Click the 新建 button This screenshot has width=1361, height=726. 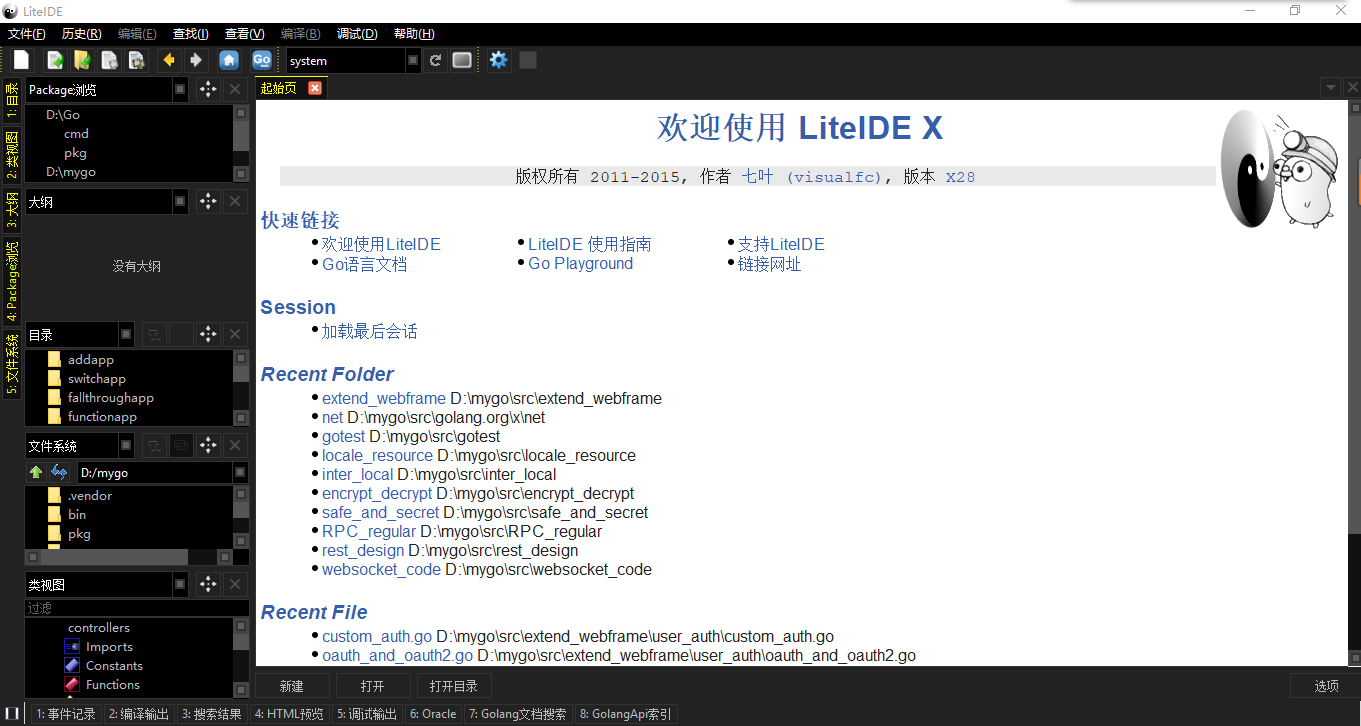292,686
